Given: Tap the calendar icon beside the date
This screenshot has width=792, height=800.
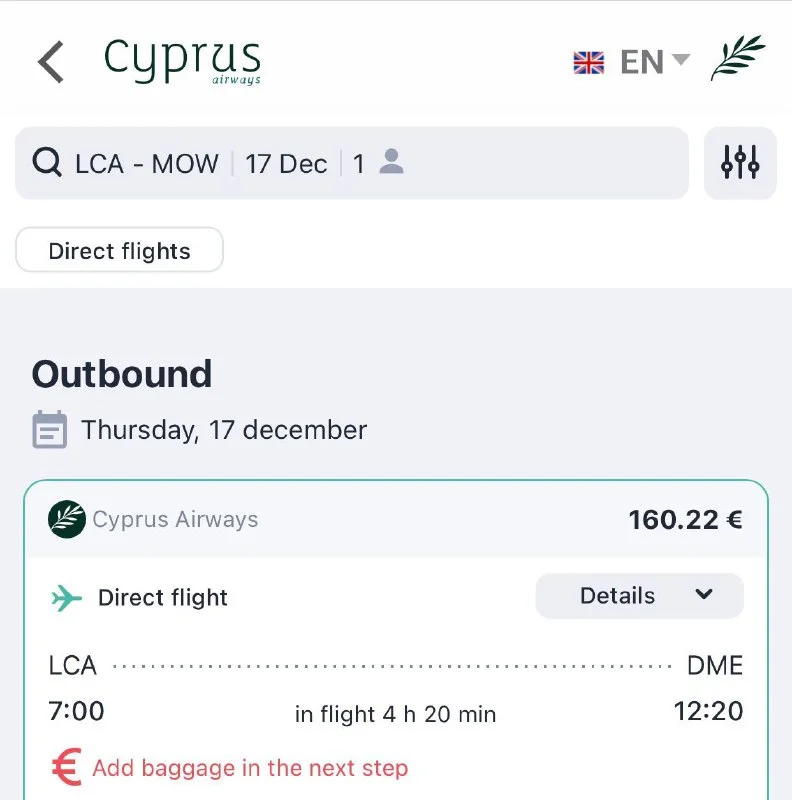Looking at the screenshot, I should 50,430.
